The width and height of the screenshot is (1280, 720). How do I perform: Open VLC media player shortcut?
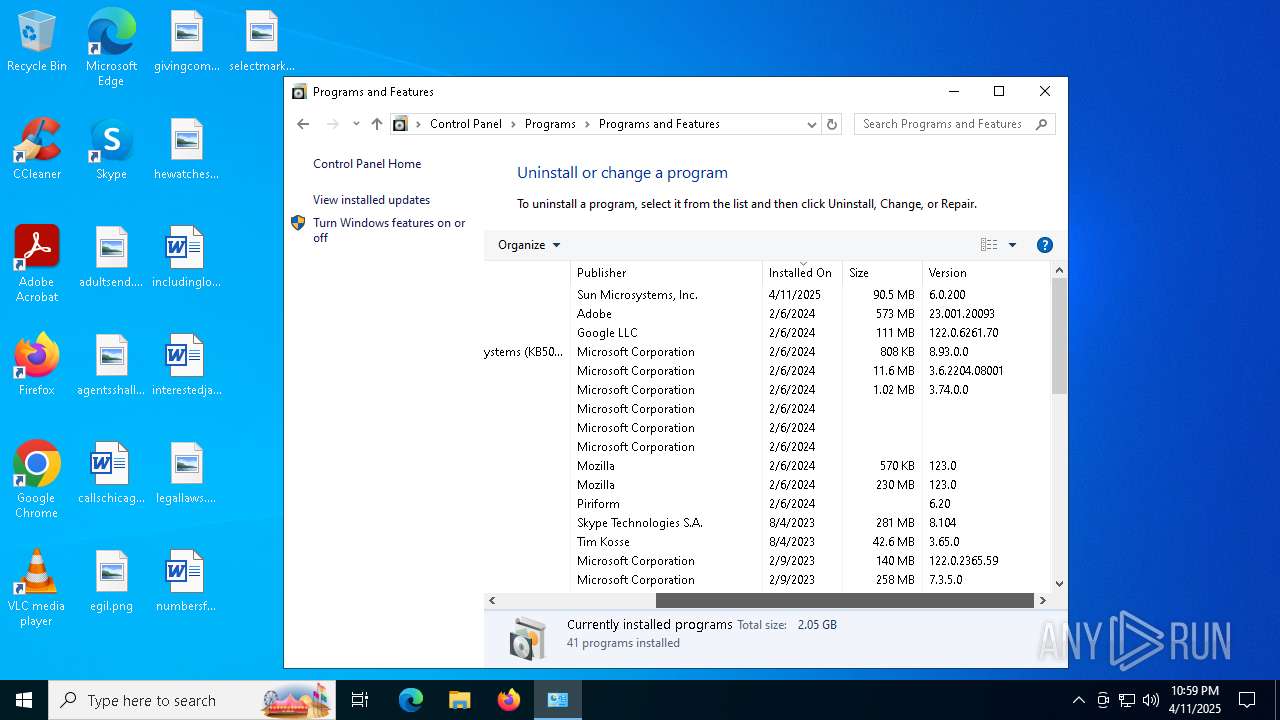(x=37, y=588)
